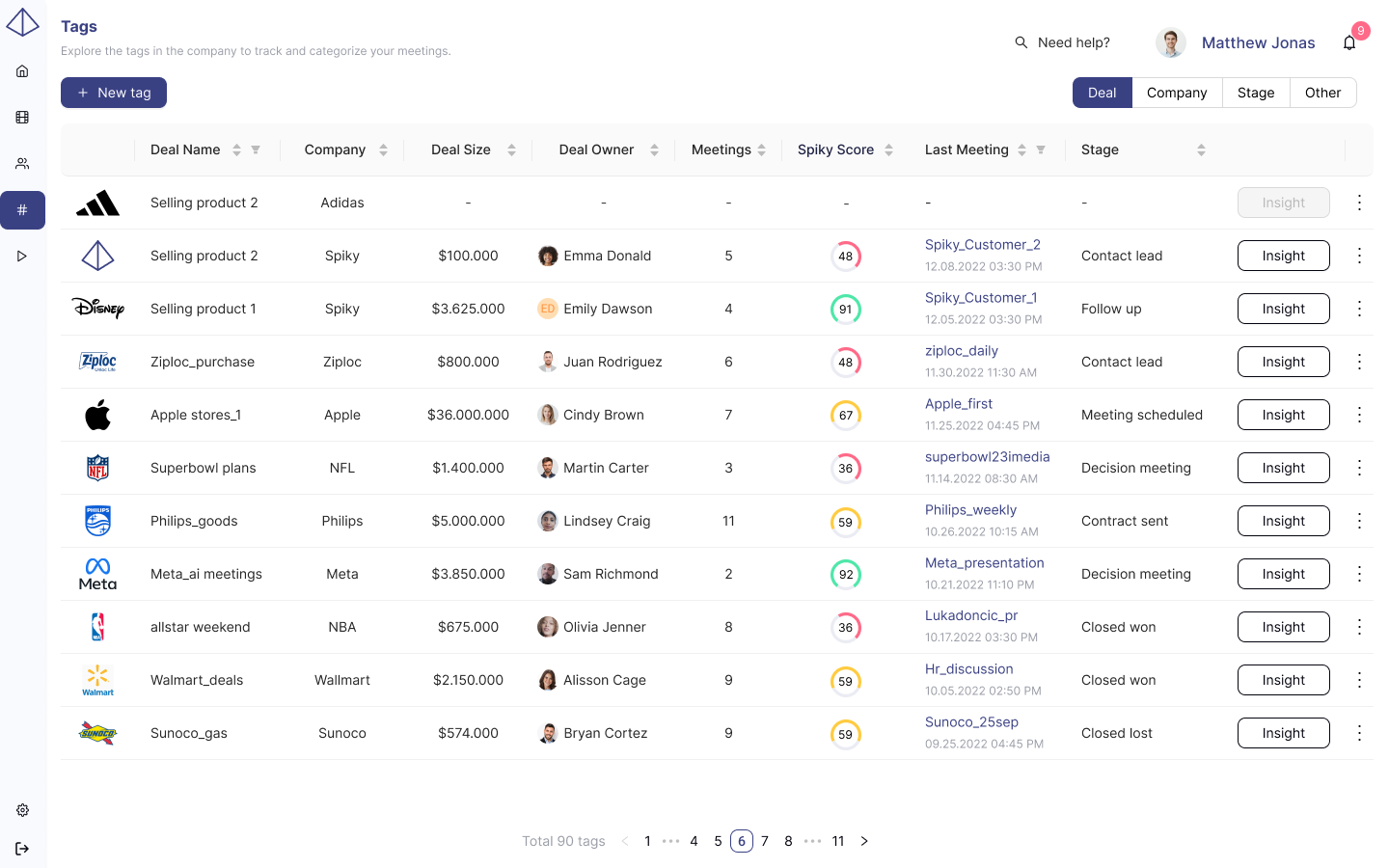The height and width of the screenshot is (868, 1389).
Task: Click the Apple logo thumbnail
Action: pos(97,415)
